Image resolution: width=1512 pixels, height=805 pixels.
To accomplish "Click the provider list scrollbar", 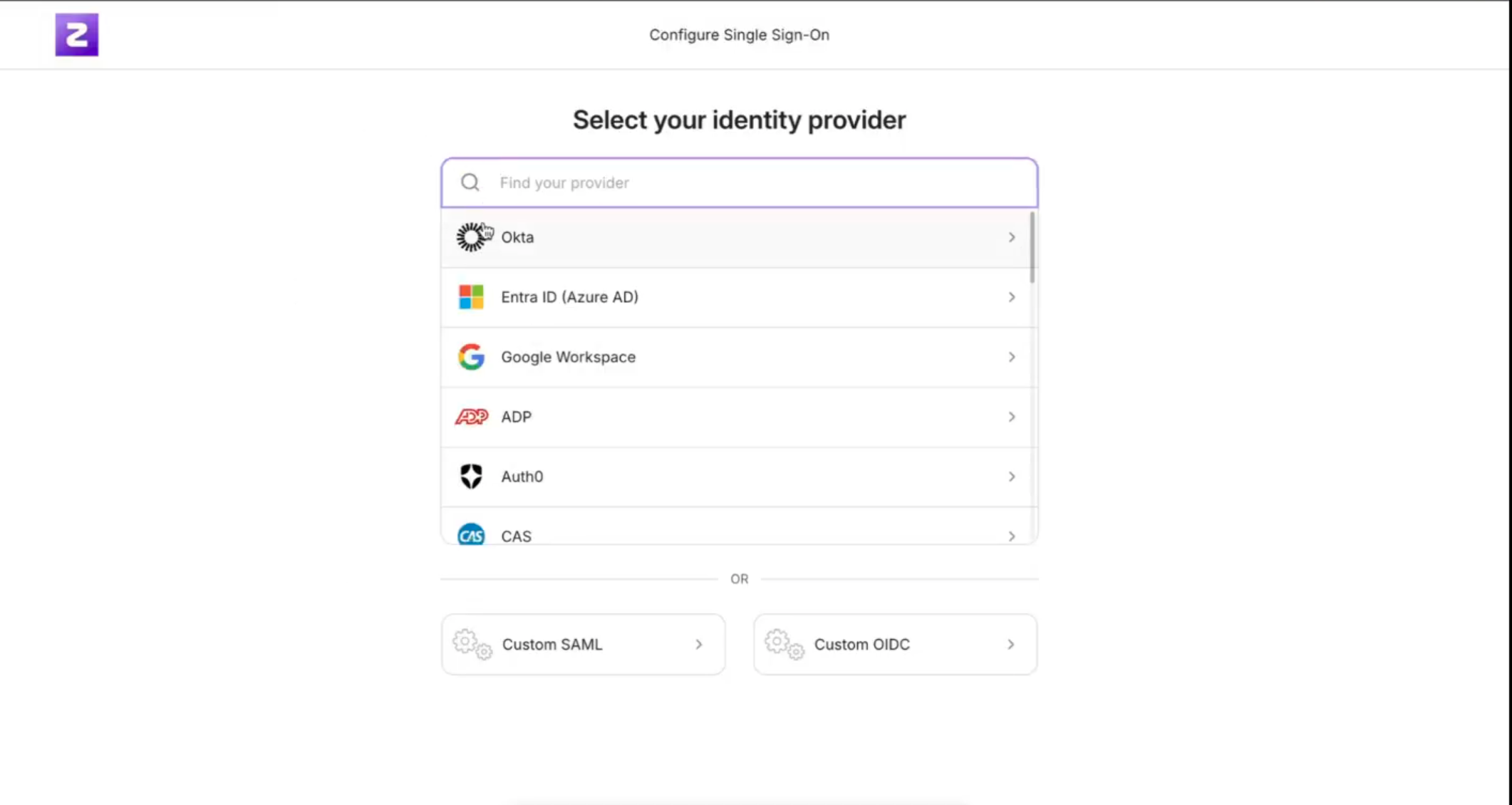I will pos(1032,246).
